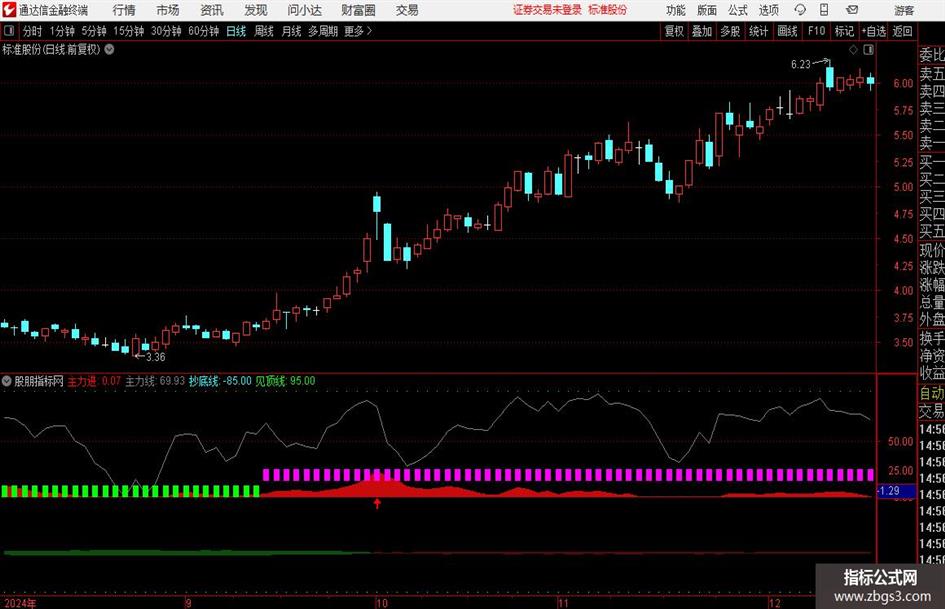Click 见顶线: 95.00 indicator label
This screenshot has height=609, width=945.
coord(285,381)
